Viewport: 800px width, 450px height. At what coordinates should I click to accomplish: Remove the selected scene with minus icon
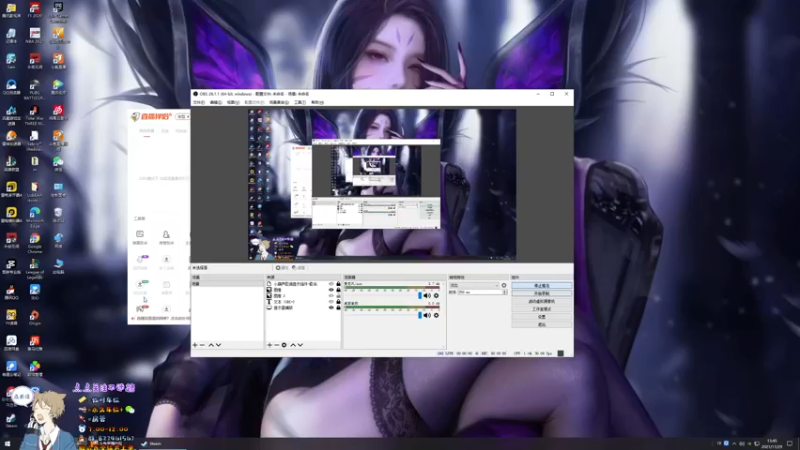(x=202, y=345)
